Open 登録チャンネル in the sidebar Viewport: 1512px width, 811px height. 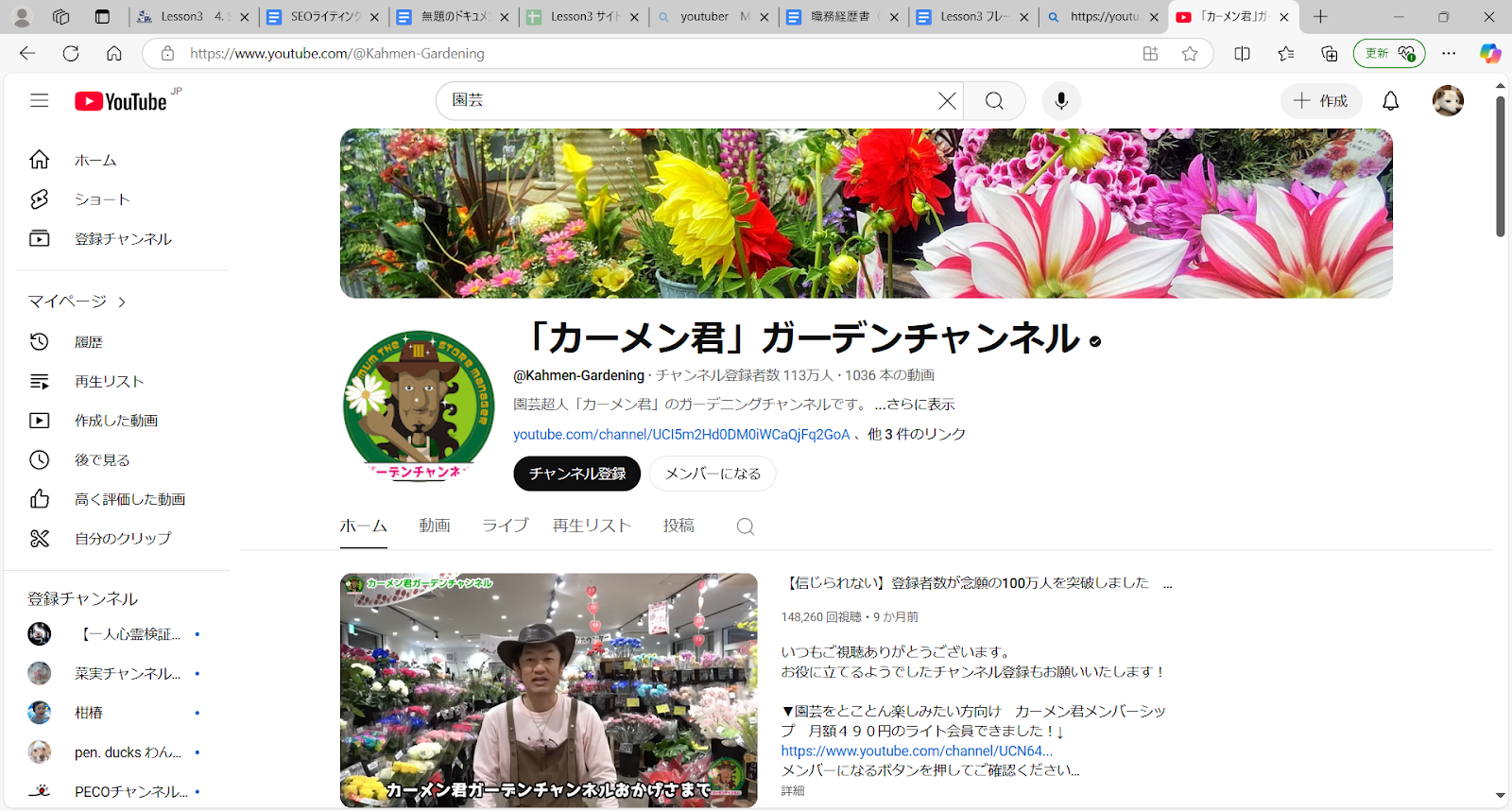click(x=121, y=239)
